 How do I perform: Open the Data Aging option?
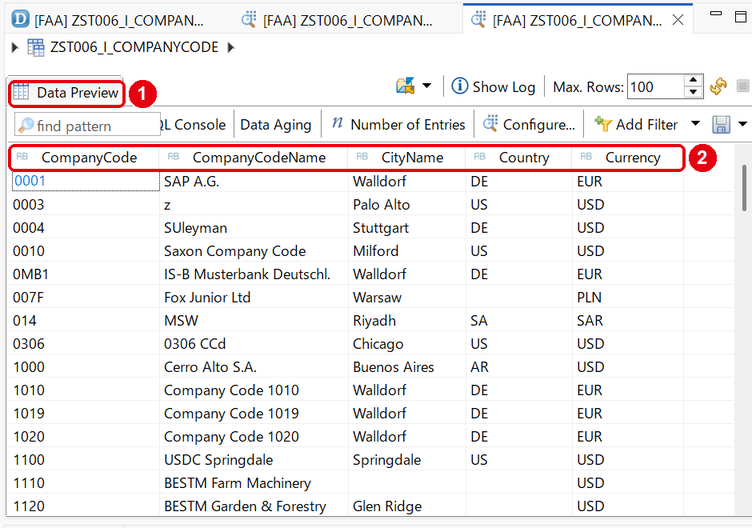[276, 125]
